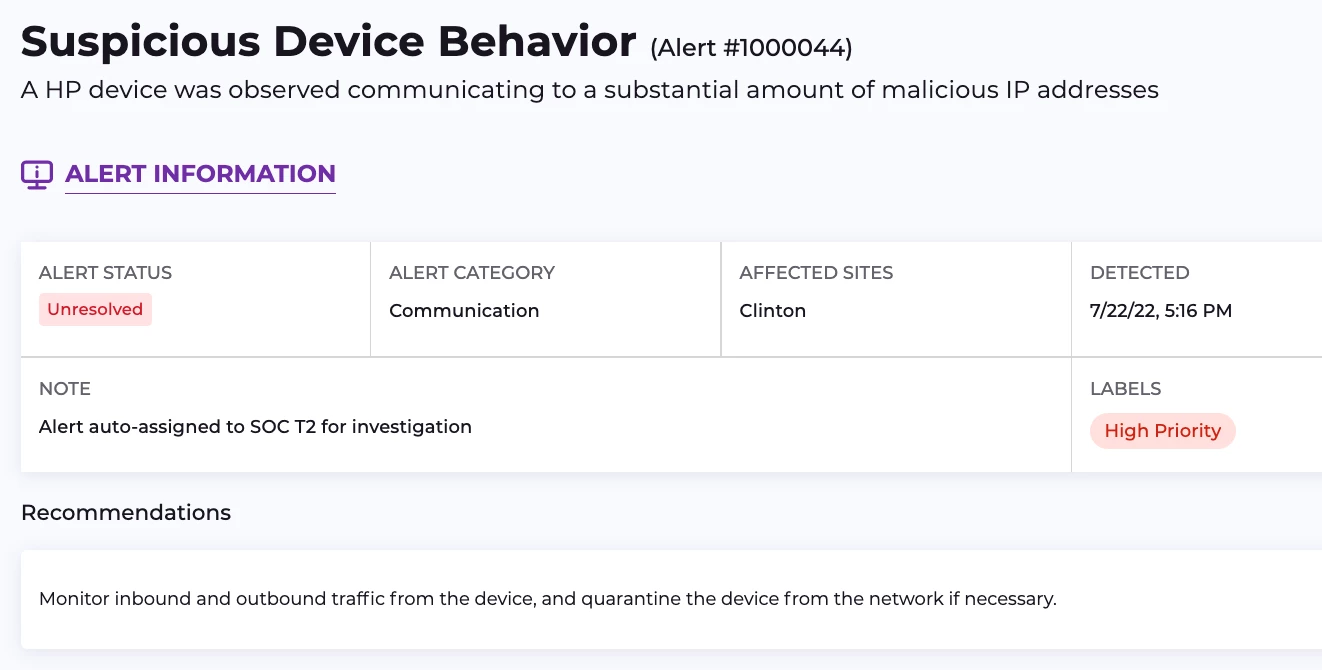Click the ALERT CATEGORY field label

(x=471, y=273)
